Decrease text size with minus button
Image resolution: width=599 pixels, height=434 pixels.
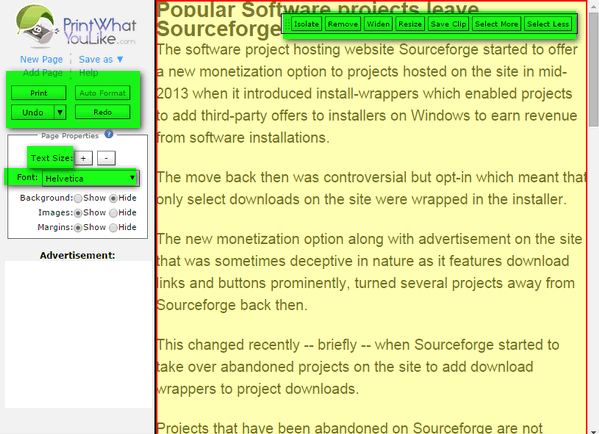tap(106, 158)
